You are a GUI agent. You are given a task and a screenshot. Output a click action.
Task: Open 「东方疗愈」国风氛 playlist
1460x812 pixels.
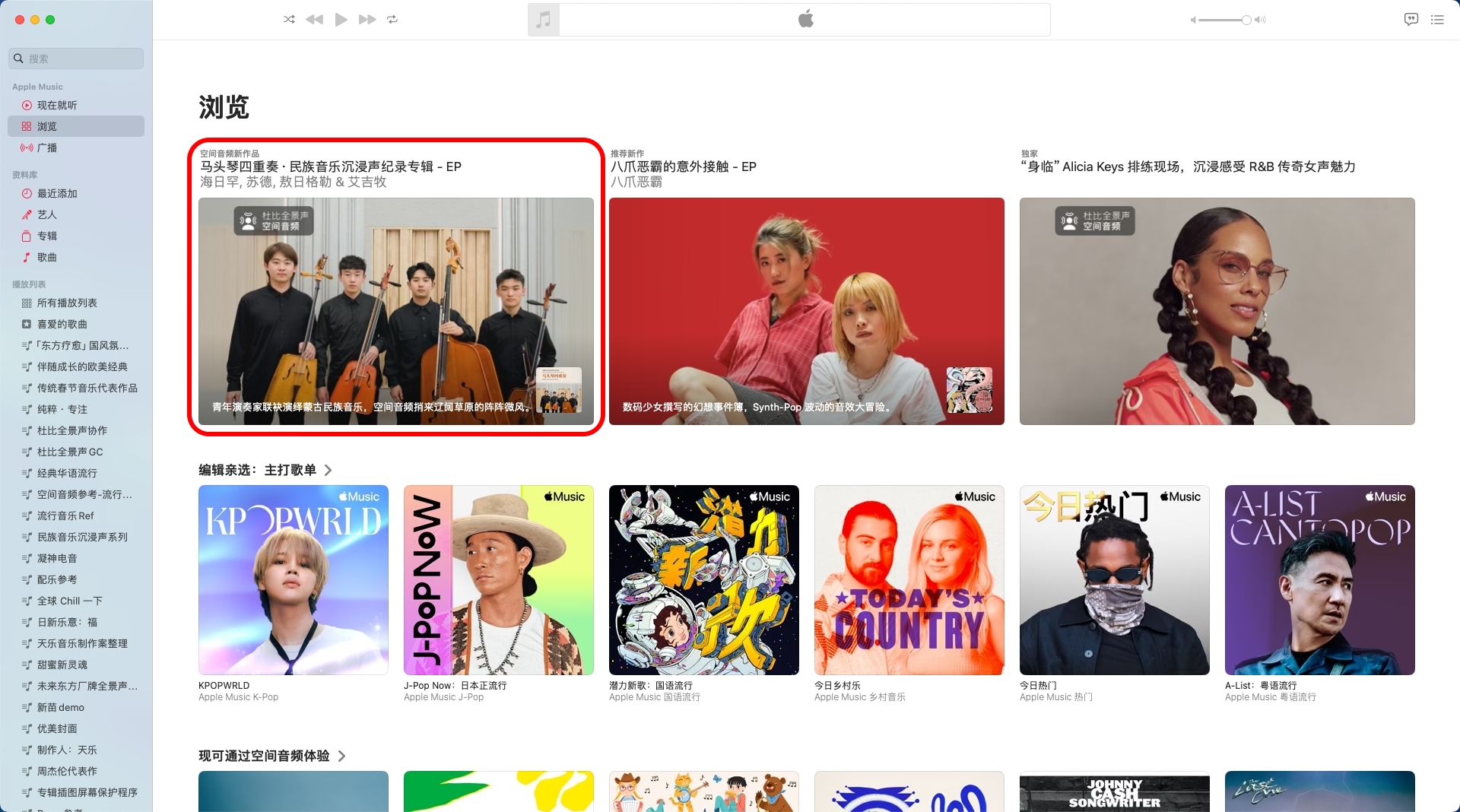[76, 345]
